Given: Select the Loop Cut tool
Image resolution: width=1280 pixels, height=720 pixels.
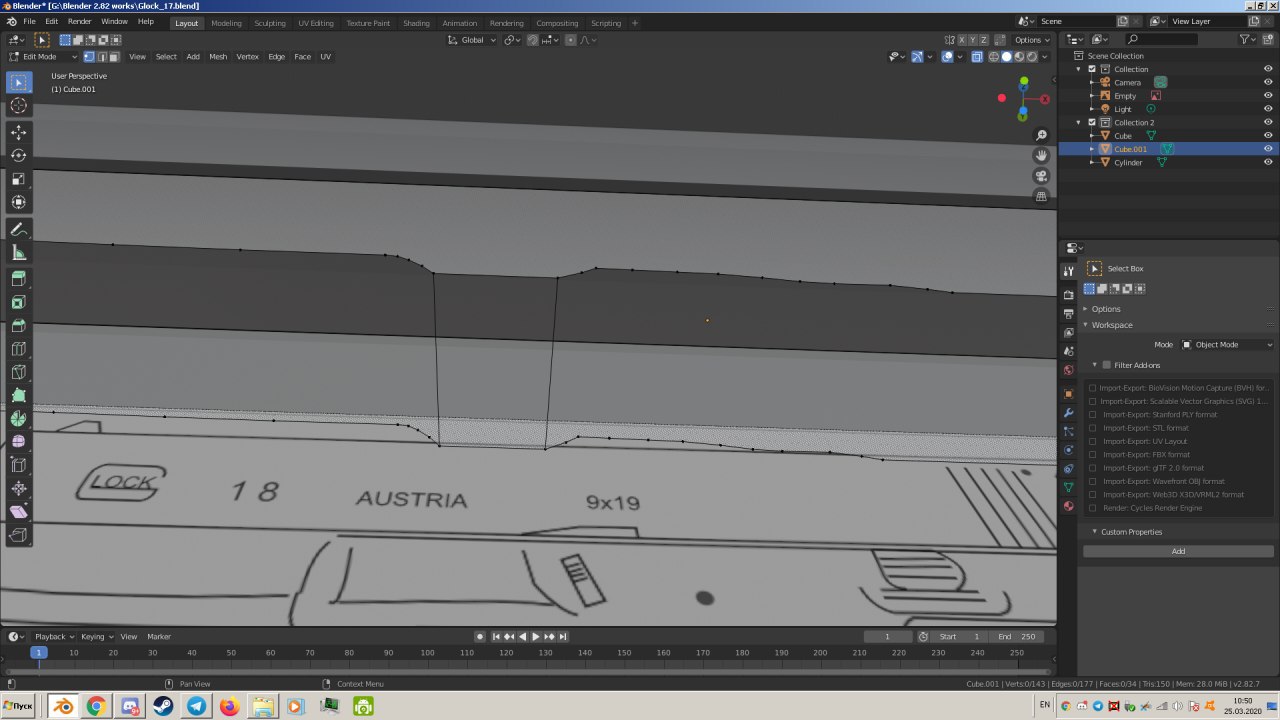Looking at the screenshot, I should [x=18, y=349].
